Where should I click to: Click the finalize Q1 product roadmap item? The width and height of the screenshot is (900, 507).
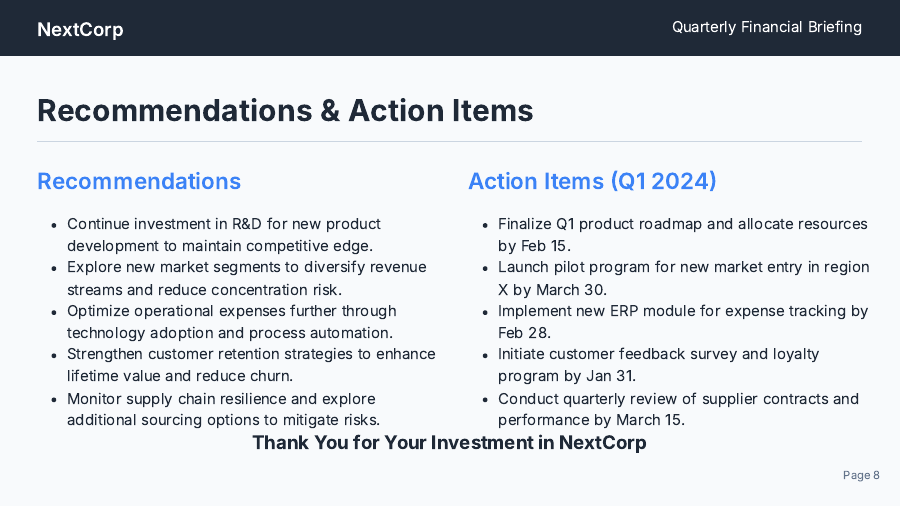pyautogui.click(x=682, y=234)
